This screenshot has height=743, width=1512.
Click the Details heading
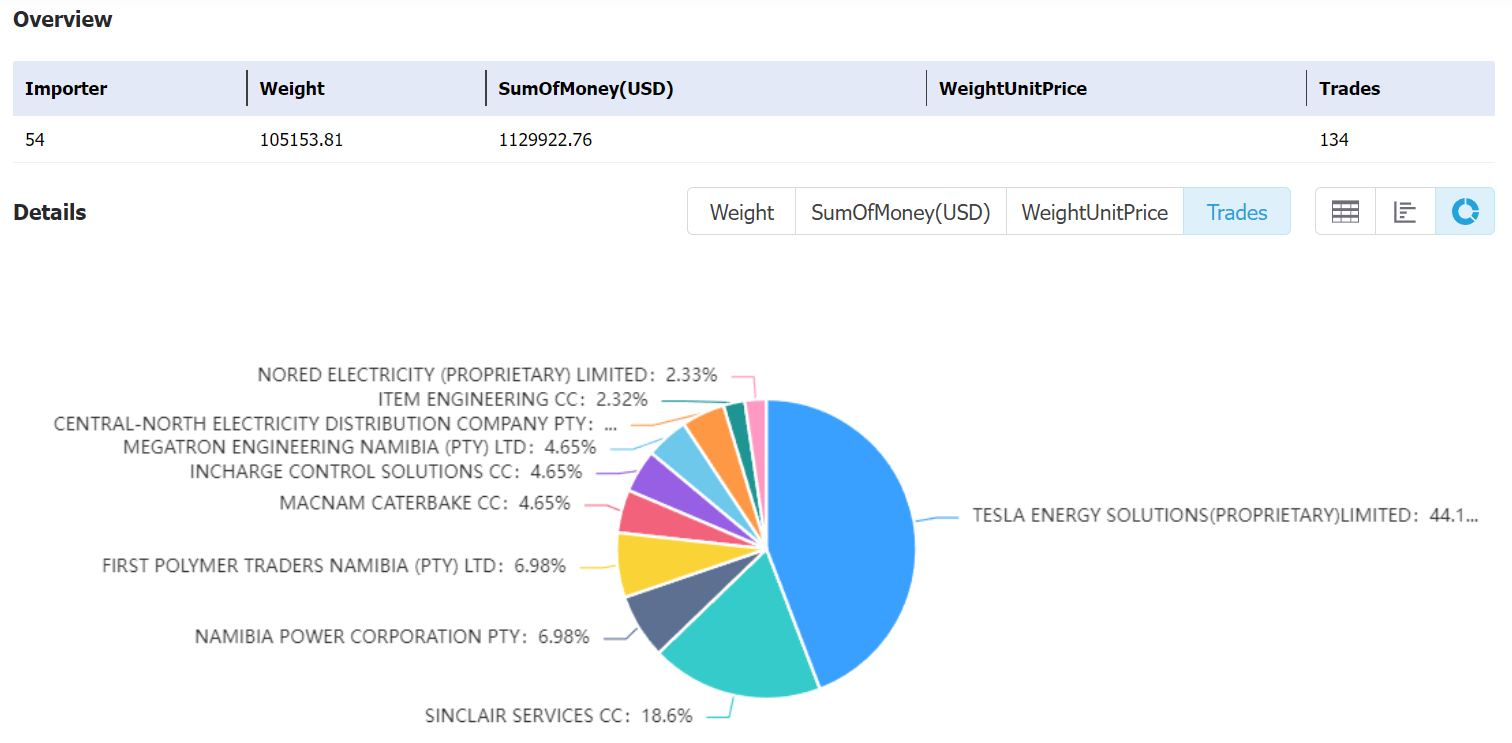click(50, 212)
